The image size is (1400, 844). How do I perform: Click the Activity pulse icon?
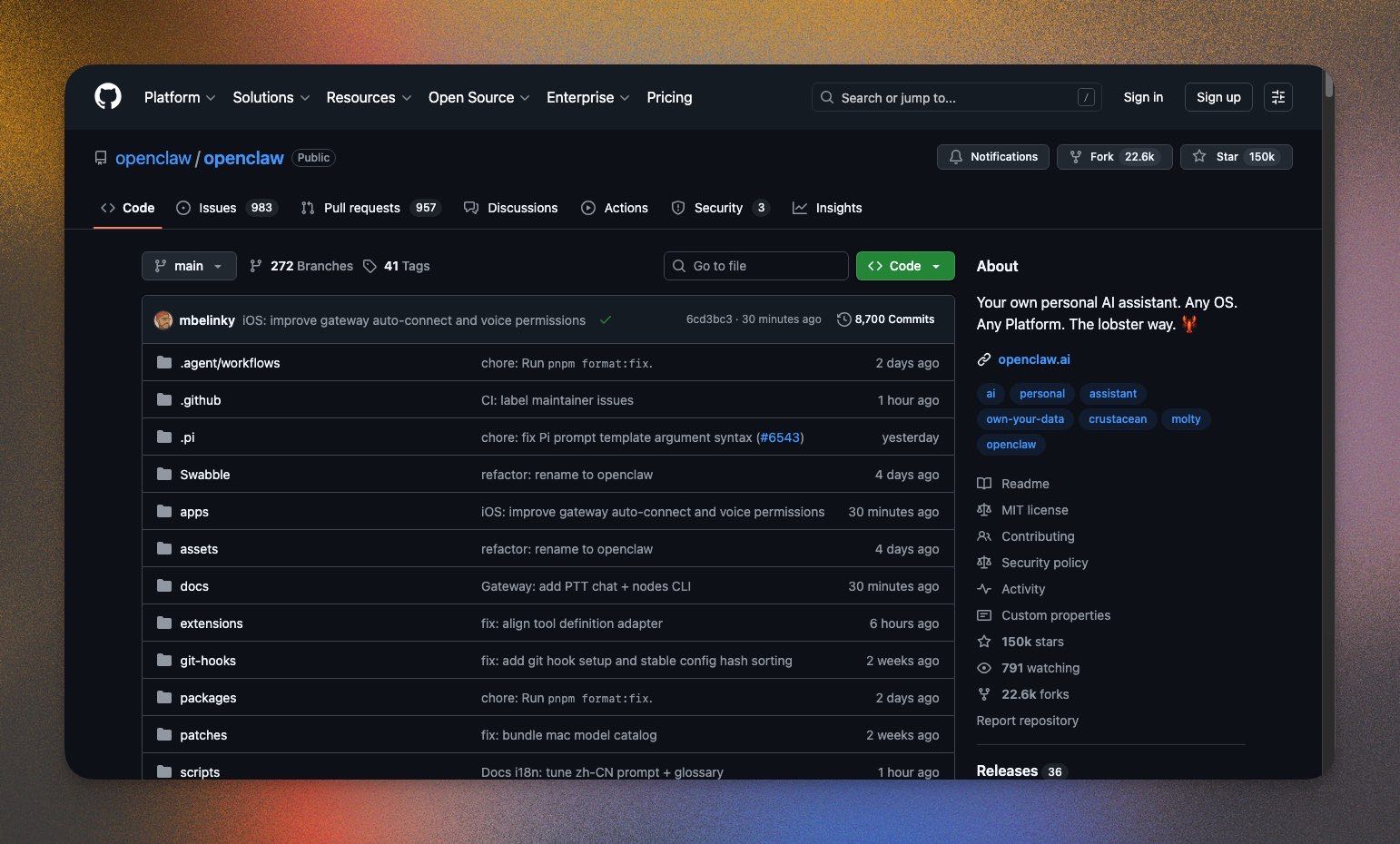pyautogui.click(x=984, y=589)
